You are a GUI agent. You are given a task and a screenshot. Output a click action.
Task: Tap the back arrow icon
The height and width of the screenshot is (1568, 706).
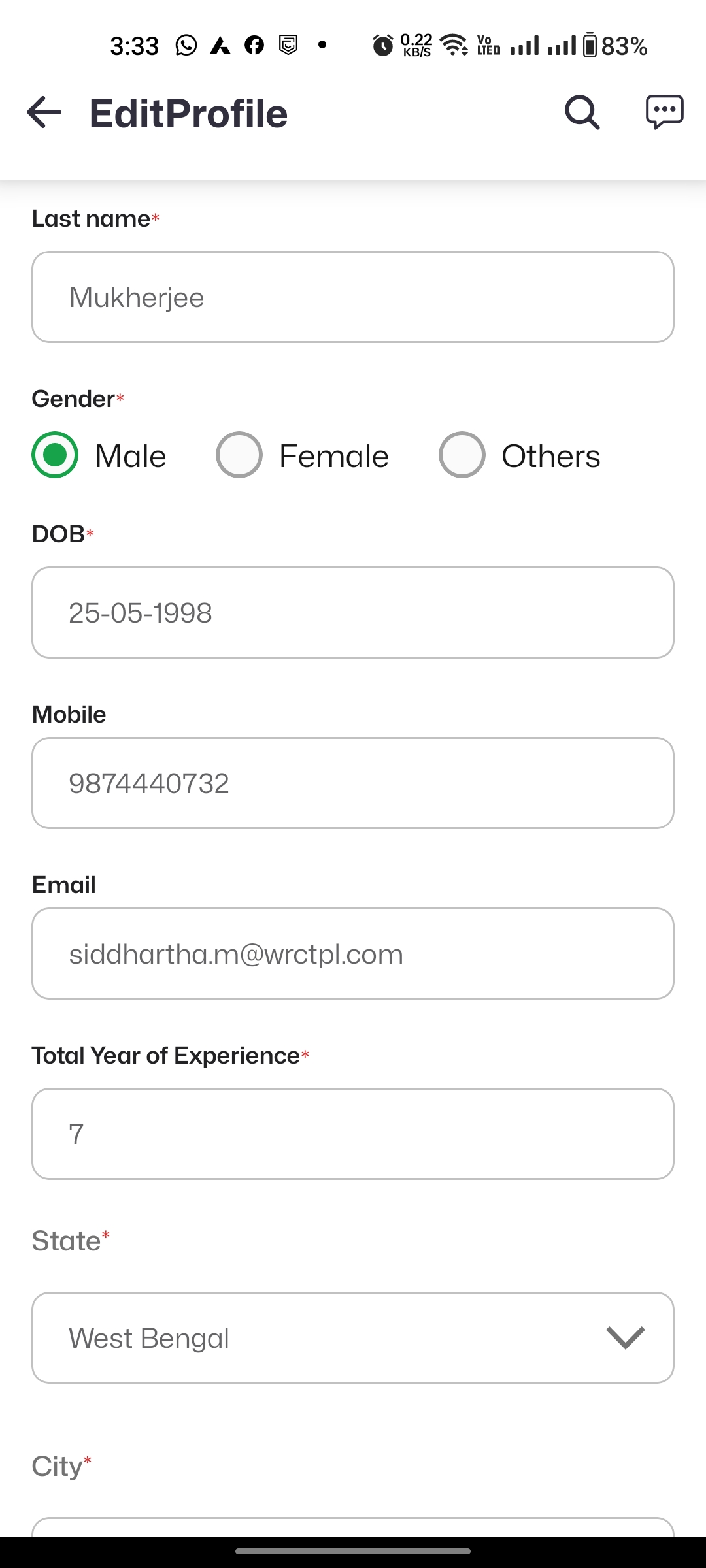[x=44, y=112]
